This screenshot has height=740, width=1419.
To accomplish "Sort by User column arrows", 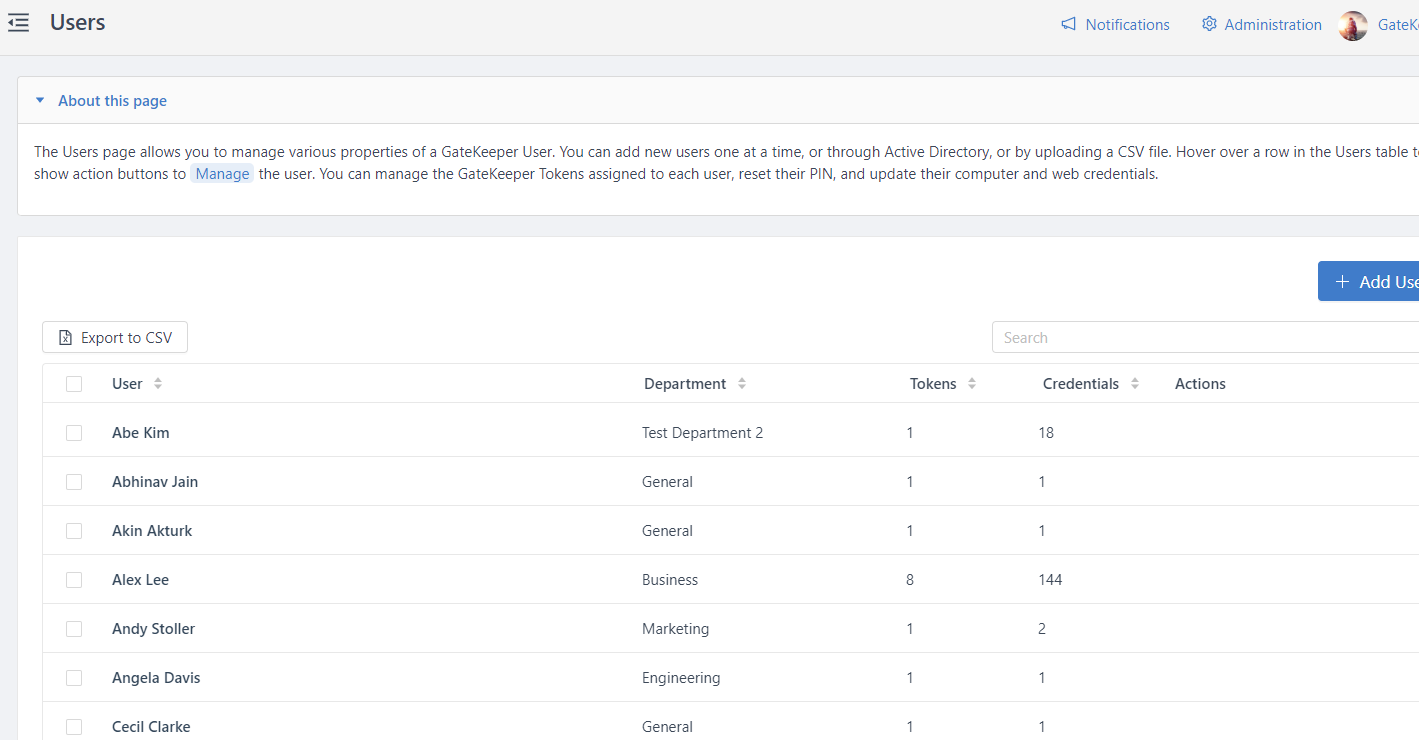I will pyautogui.click(x=158, y=384).
